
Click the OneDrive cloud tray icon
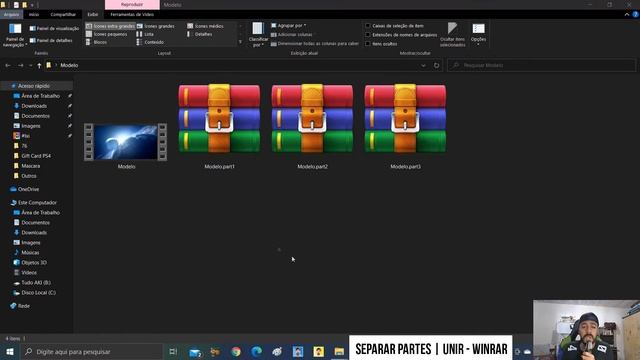tap(527, 351)
